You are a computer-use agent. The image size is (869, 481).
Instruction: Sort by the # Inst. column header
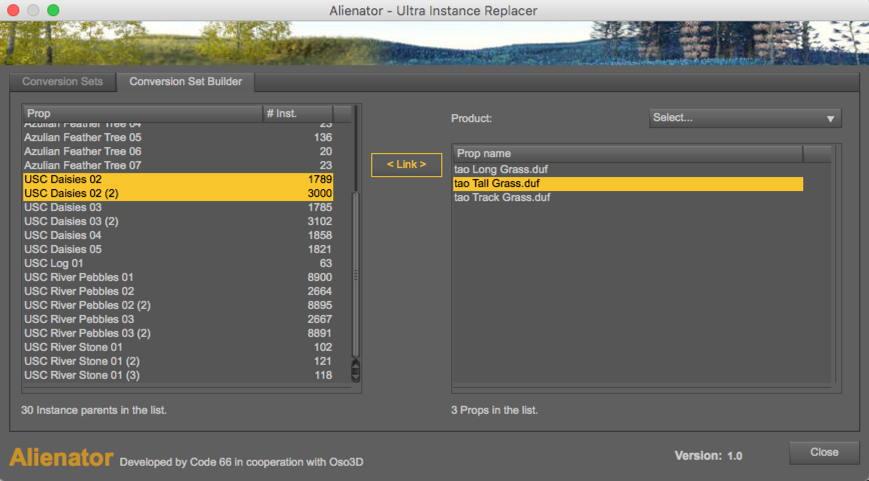(x=298, y=113)
